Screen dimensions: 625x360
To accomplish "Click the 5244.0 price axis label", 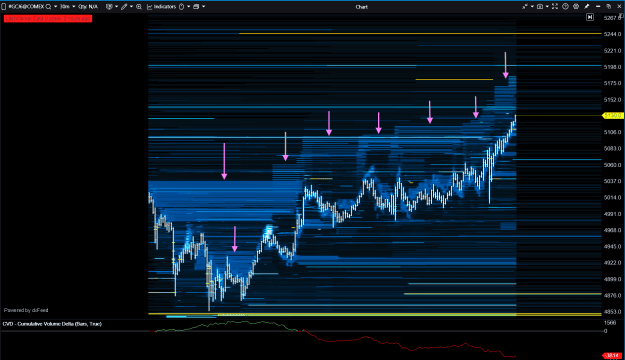I will tap(613, 34).
